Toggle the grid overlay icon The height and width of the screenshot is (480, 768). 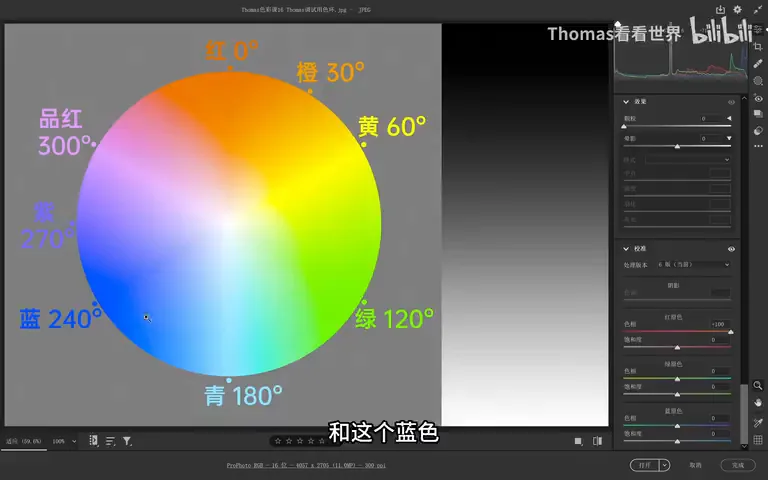758,440
